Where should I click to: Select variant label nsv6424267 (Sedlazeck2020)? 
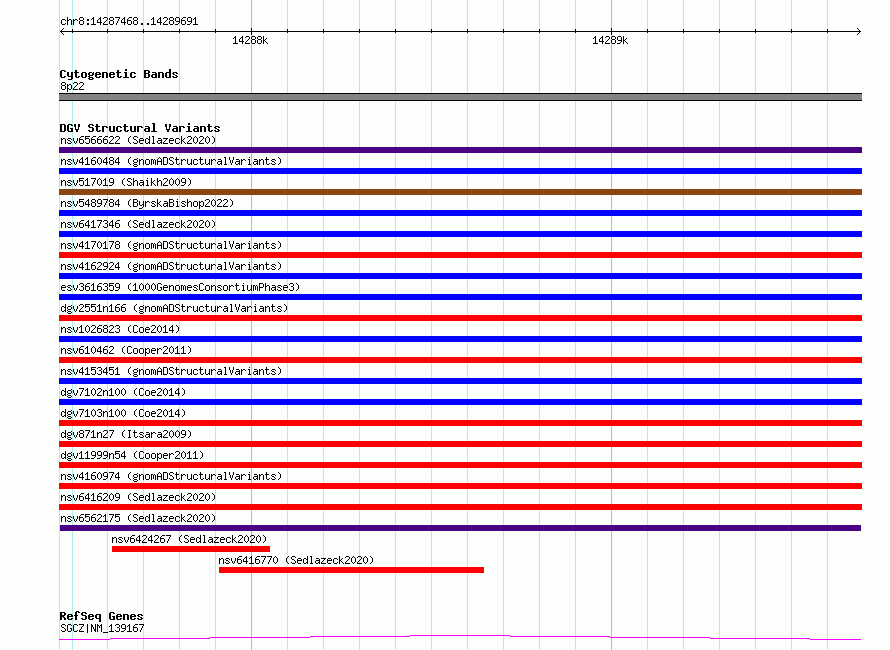tap(189, 539)
